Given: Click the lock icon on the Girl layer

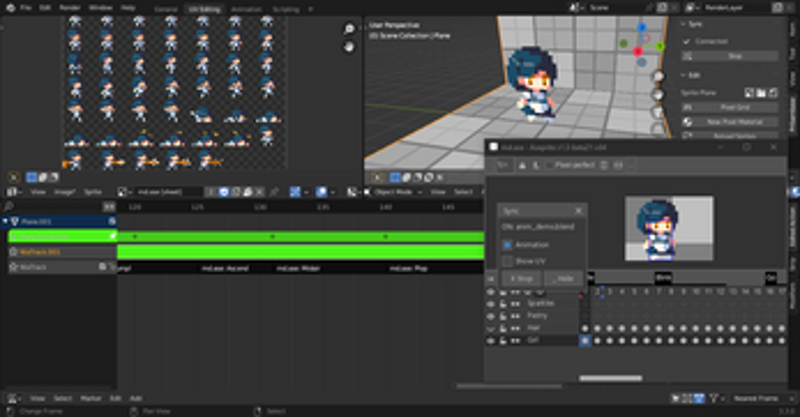Looking at the screenshot, I should click(503, 340).
